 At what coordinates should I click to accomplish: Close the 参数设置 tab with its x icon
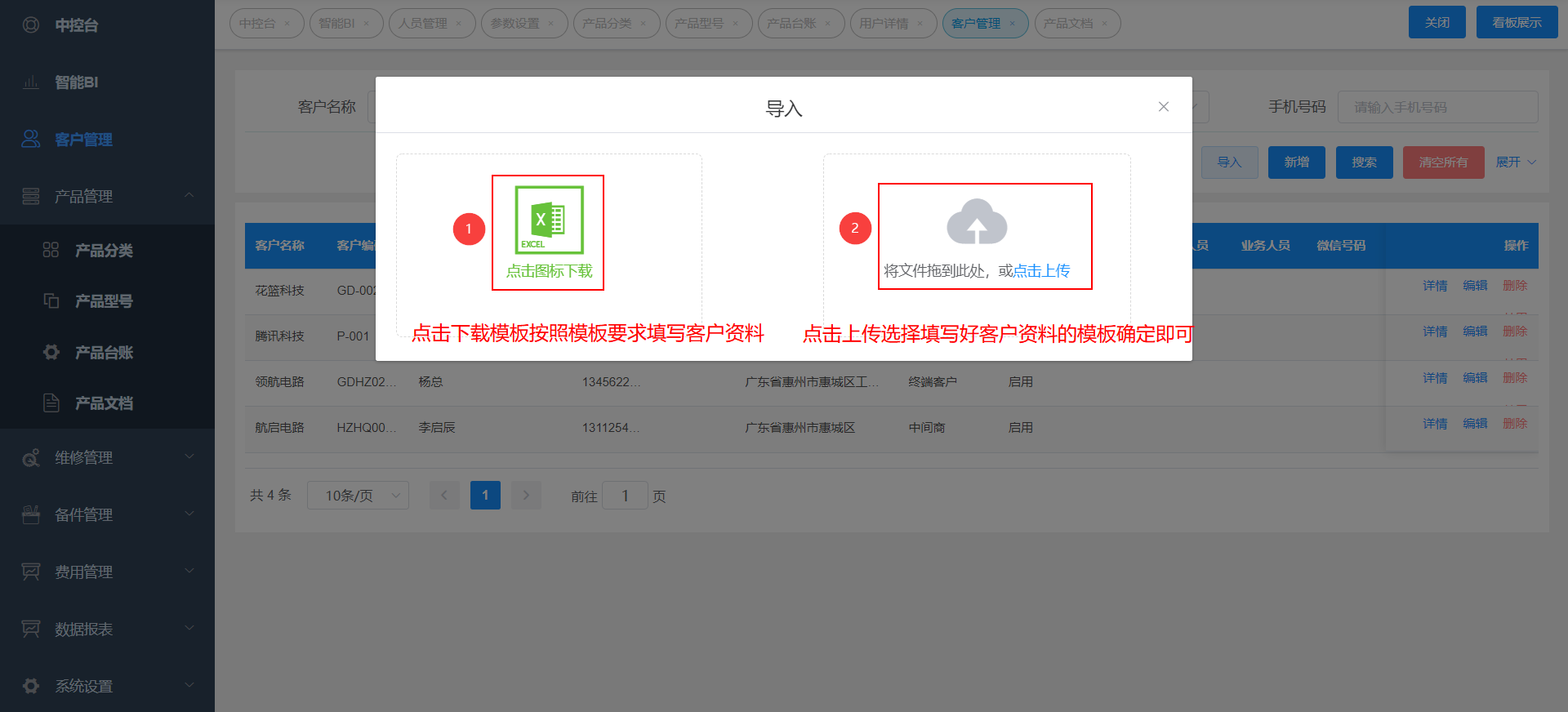pos(551,24)
